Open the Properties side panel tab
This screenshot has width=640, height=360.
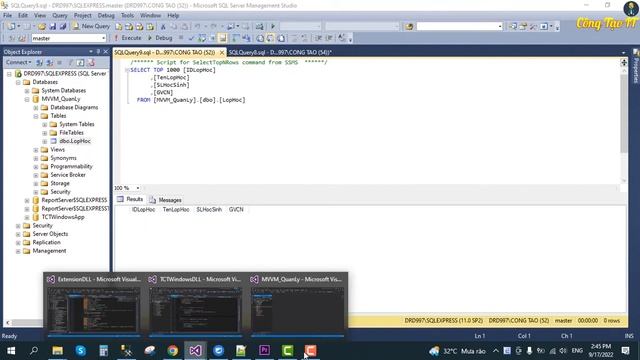click(636, 67)
